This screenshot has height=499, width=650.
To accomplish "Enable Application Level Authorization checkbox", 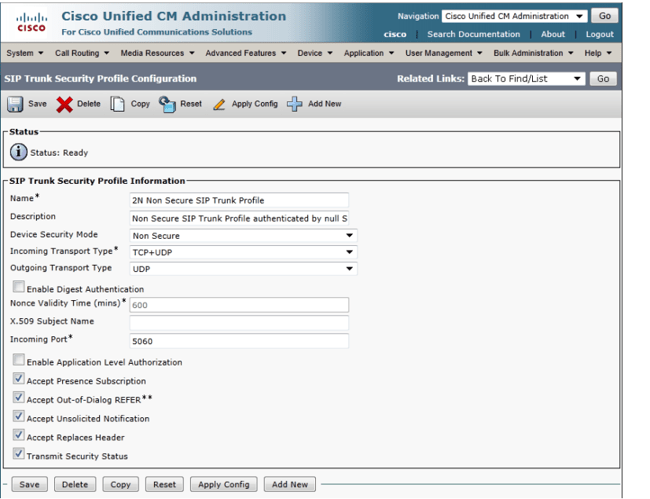I will [18, 359].
